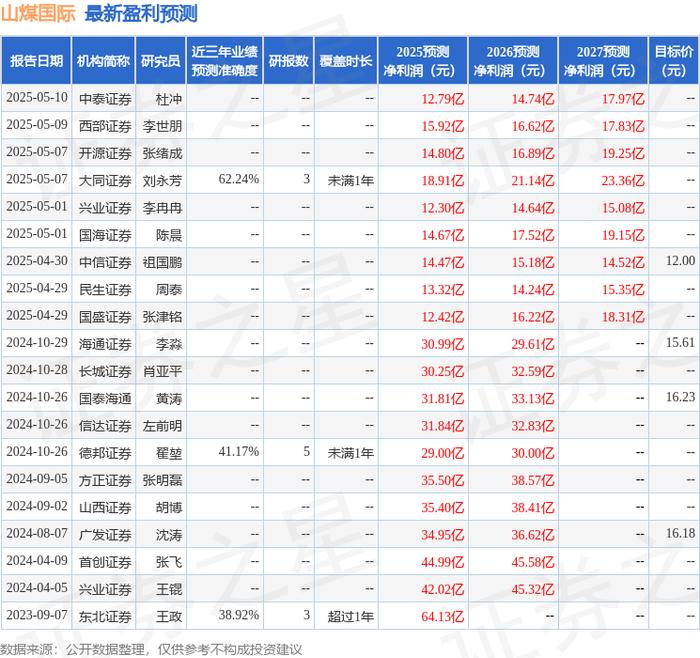This screenshot has height=658, width=700.
Task: Click the 45.32亿 profit value
Action: tap(533, 589)
